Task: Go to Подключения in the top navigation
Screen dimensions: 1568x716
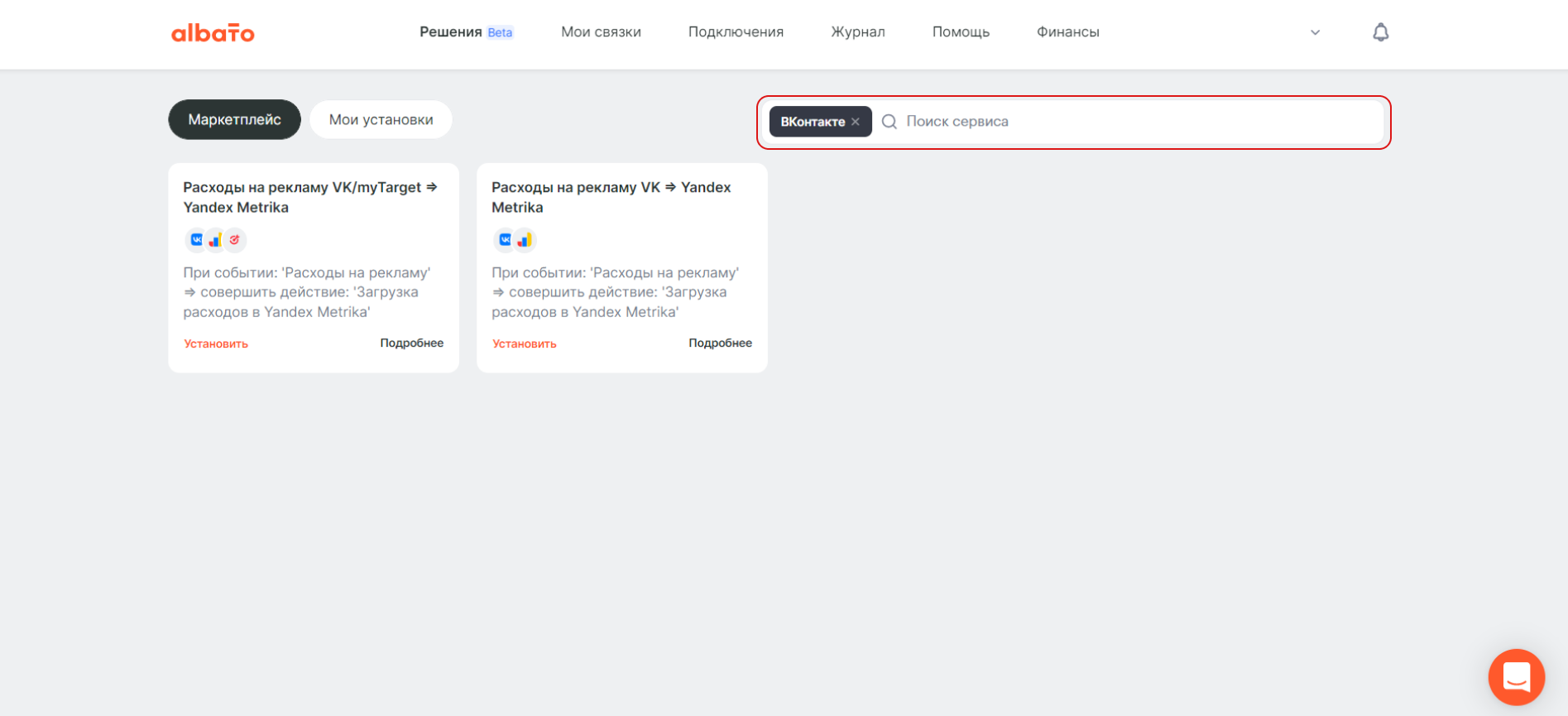Action: 736,32
